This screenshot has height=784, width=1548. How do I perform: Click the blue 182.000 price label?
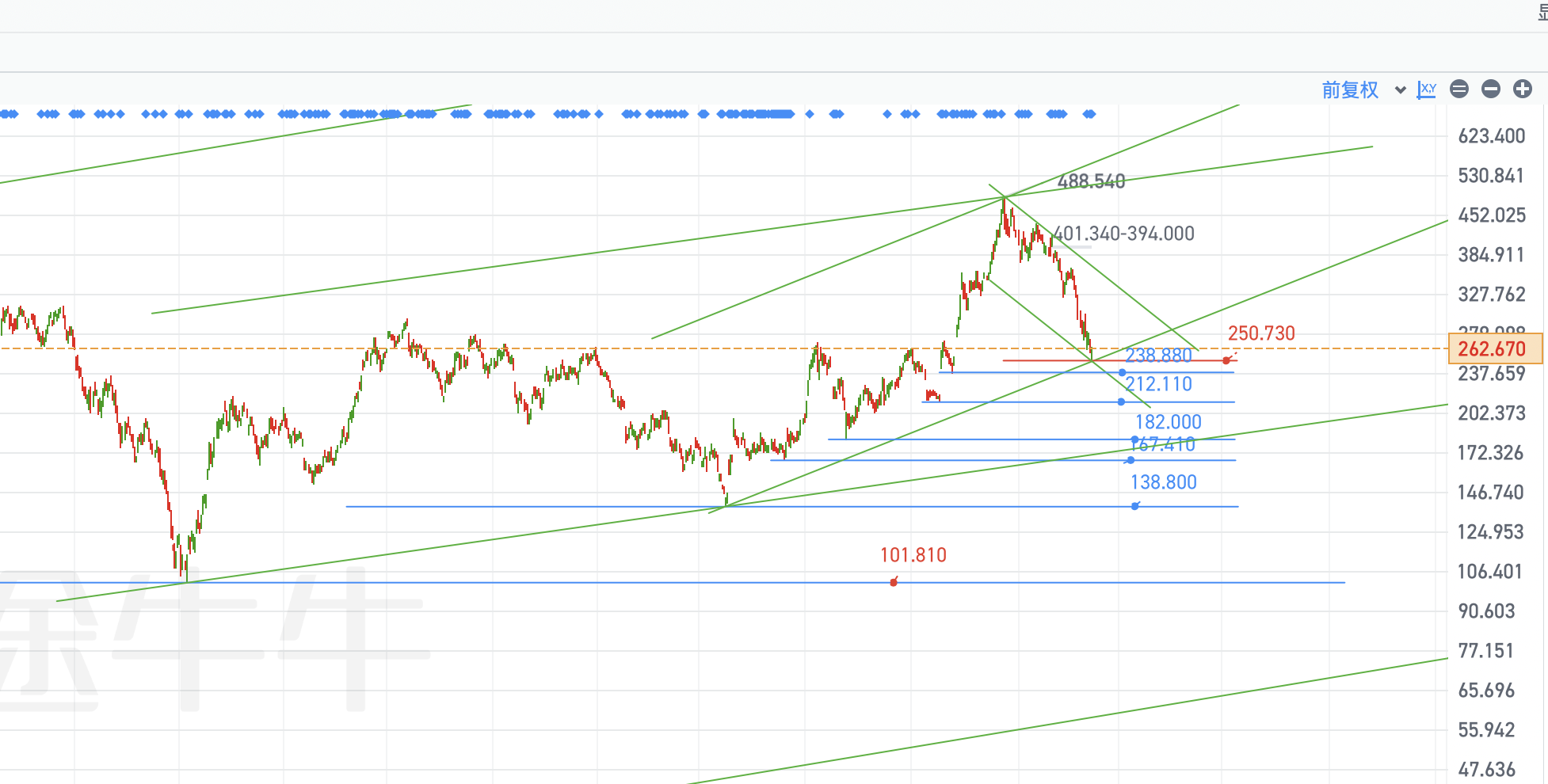coord(1169,422)
